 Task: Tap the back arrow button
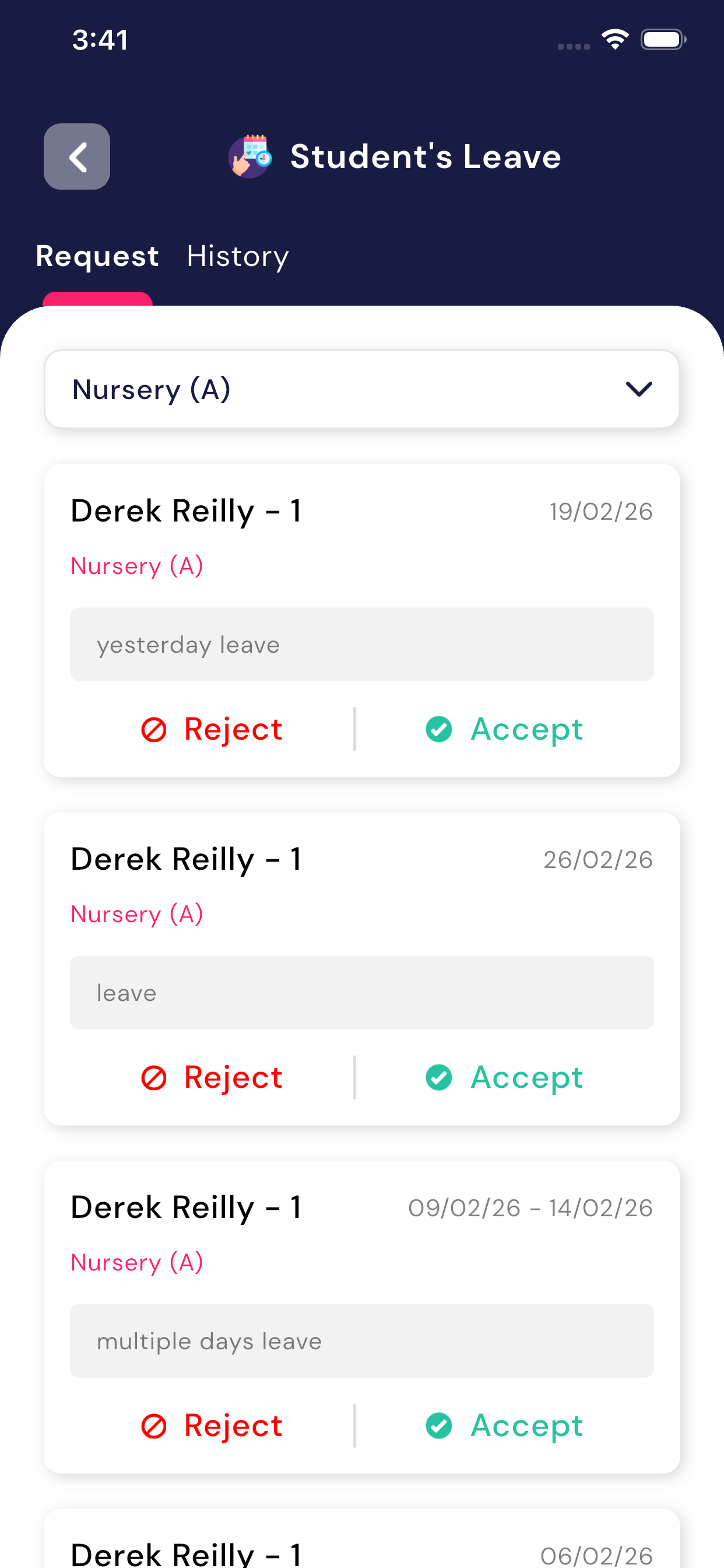coord(77,156)
